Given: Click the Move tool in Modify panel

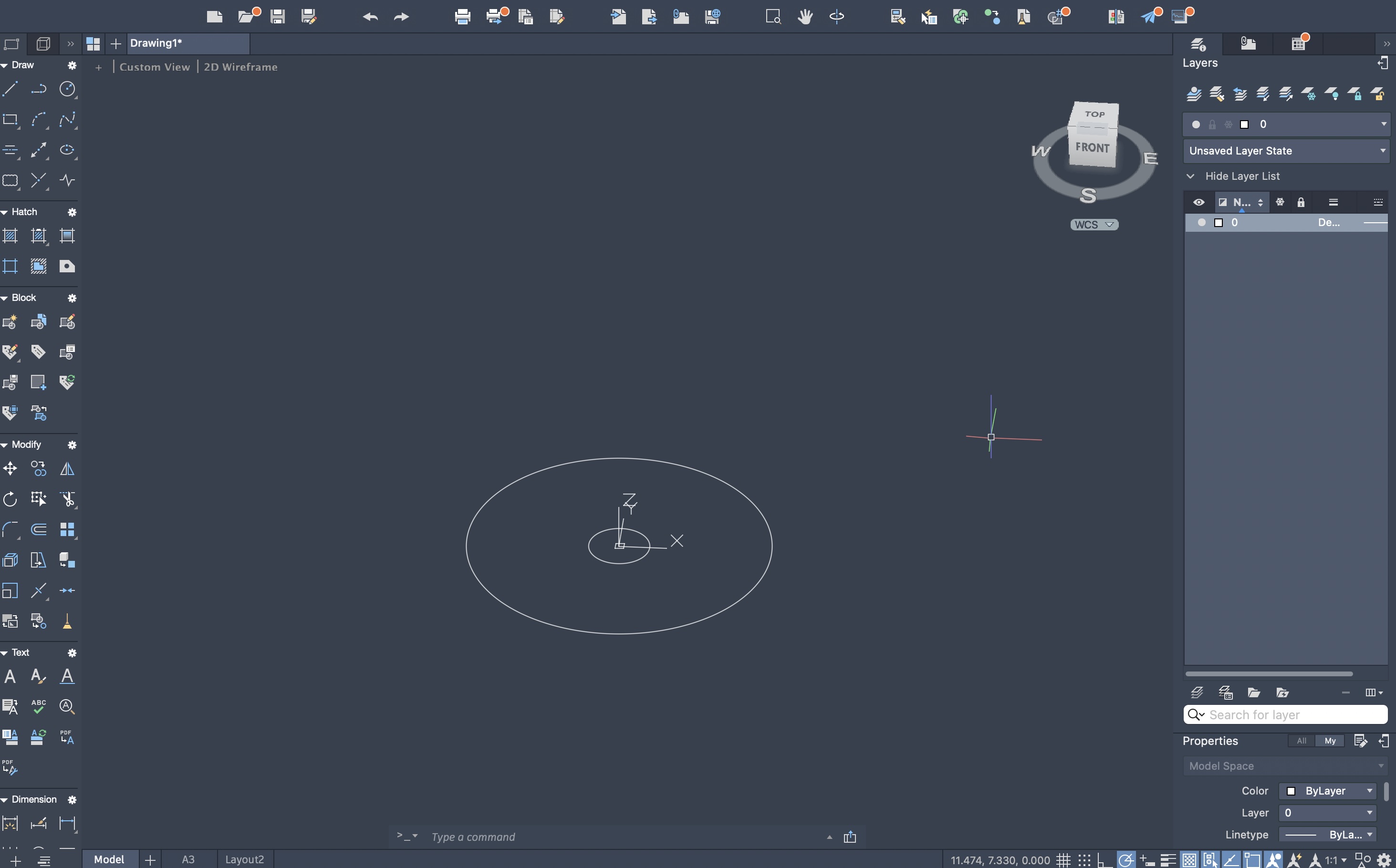Looking at the screenshot, I should point(10,469).
